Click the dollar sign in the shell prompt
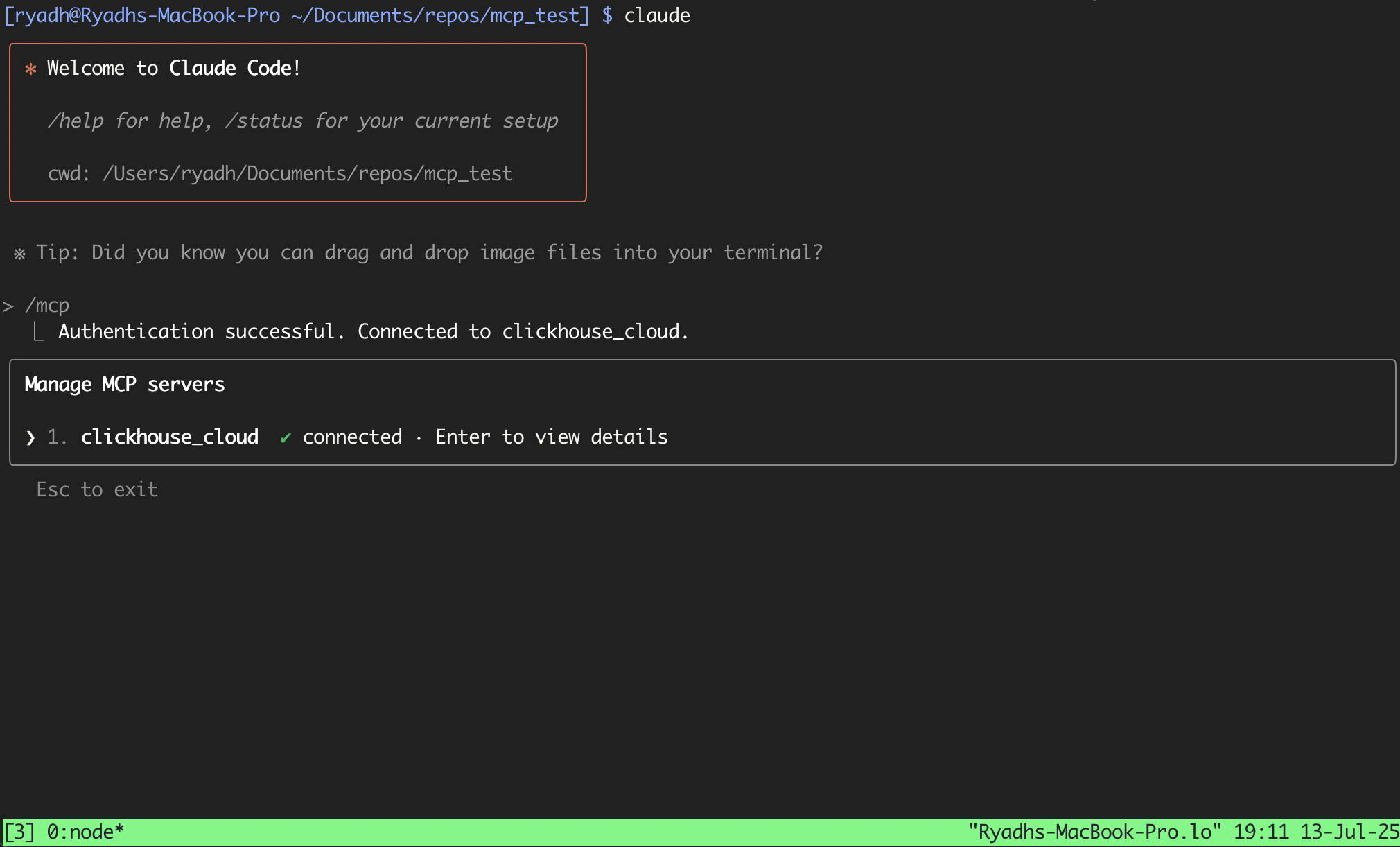The width and height of the screenshot is (1400, 847). (606, 15)
